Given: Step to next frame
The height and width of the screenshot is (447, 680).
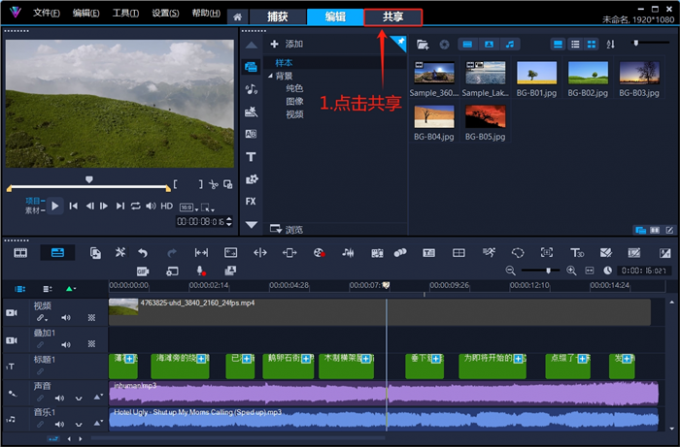Looking at the screenshot, I should tap(104, 206).
